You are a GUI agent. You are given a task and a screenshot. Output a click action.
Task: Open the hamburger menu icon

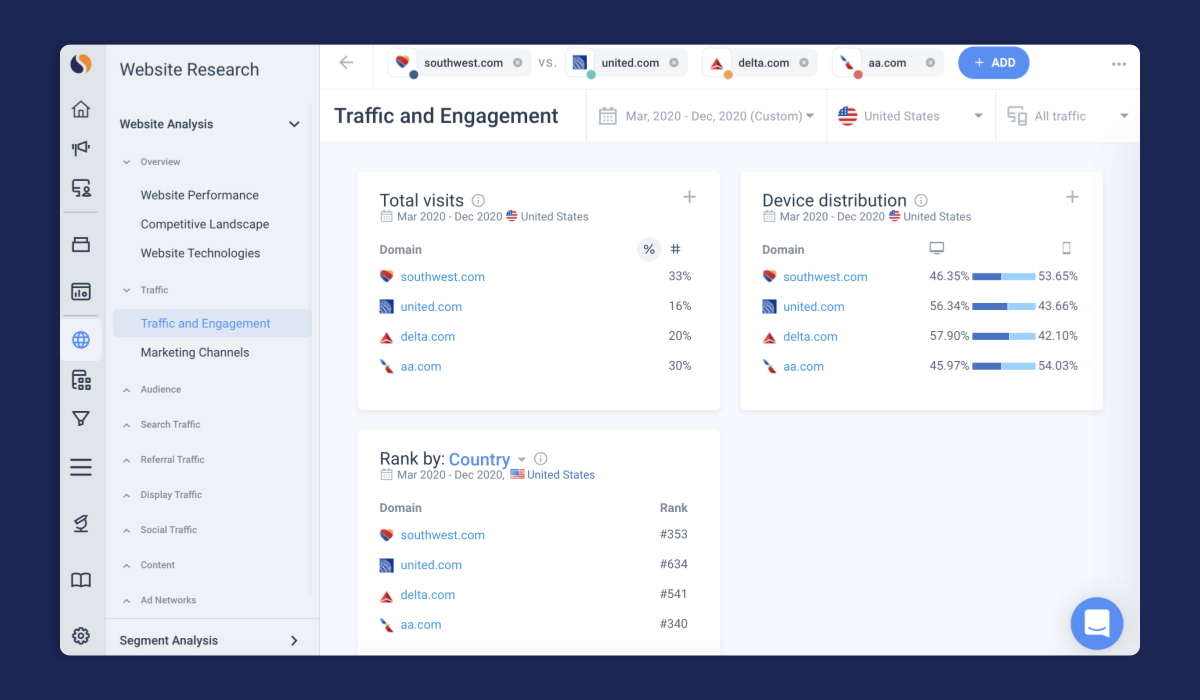pos(81,467)
